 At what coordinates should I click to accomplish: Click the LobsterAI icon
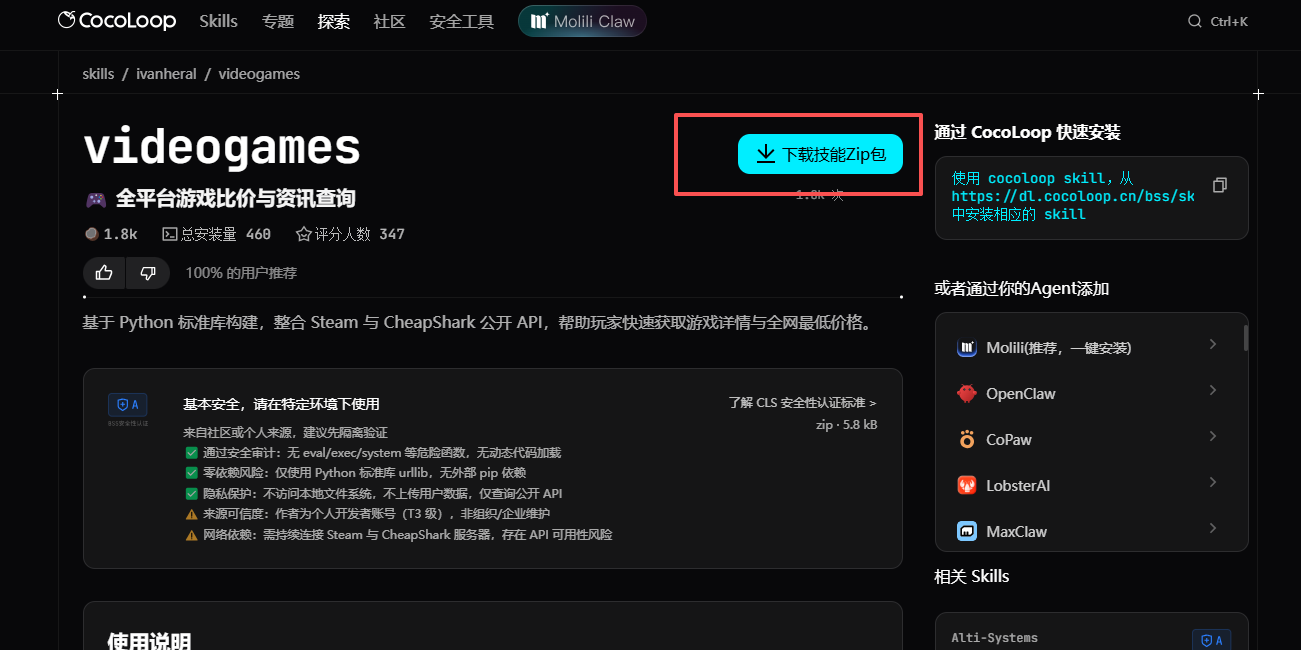[x=967, y=486]
